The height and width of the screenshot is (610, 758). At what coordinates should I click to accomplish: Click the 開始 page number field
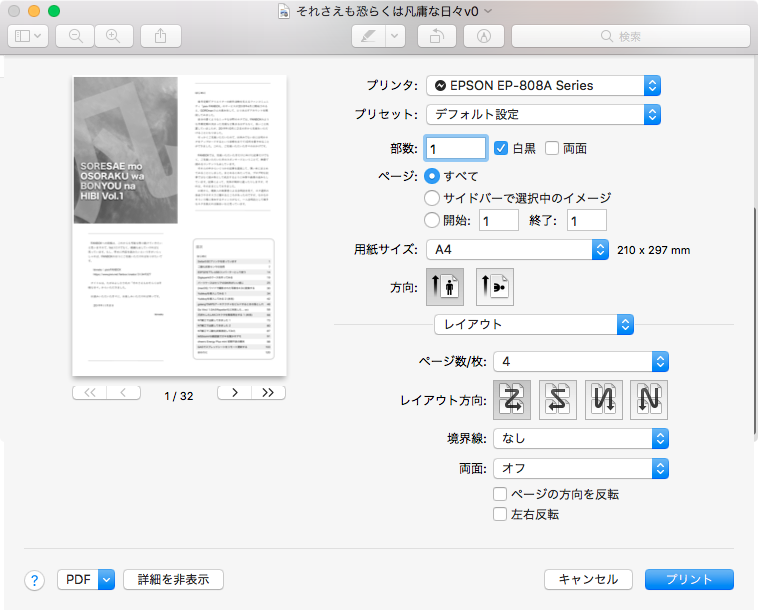pos(499,220)
